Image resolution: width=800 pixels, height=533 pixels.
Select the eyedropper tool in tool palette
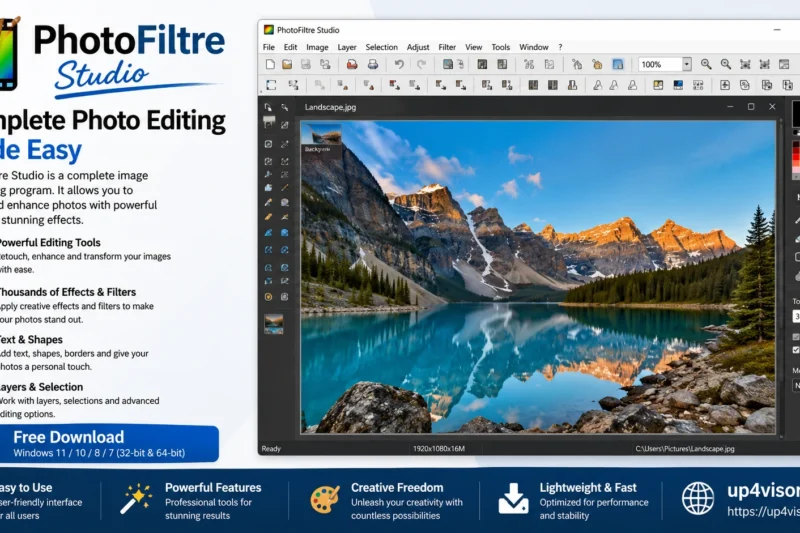pyautogui.click(x=268, y=202)
